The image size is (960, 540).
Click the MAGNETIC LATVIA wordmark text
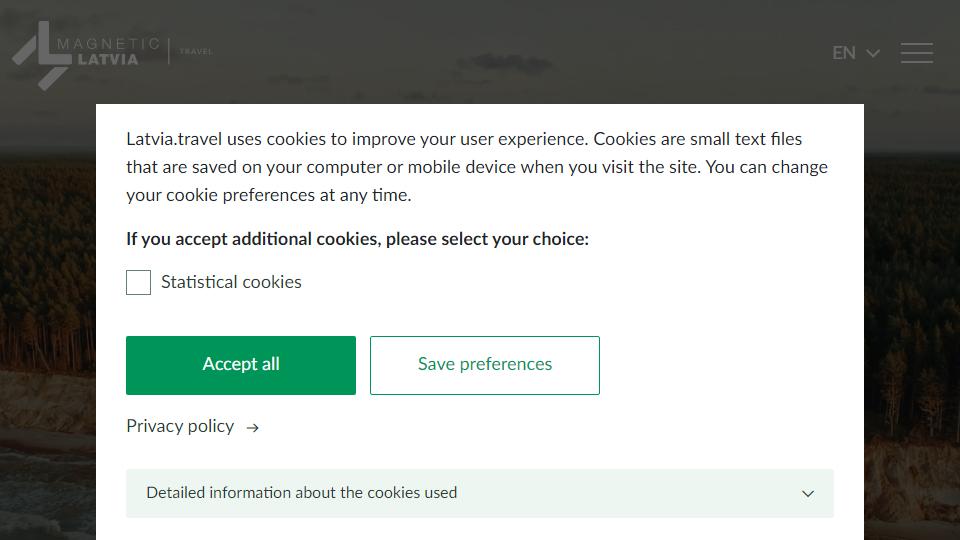(x=108, y=51)
